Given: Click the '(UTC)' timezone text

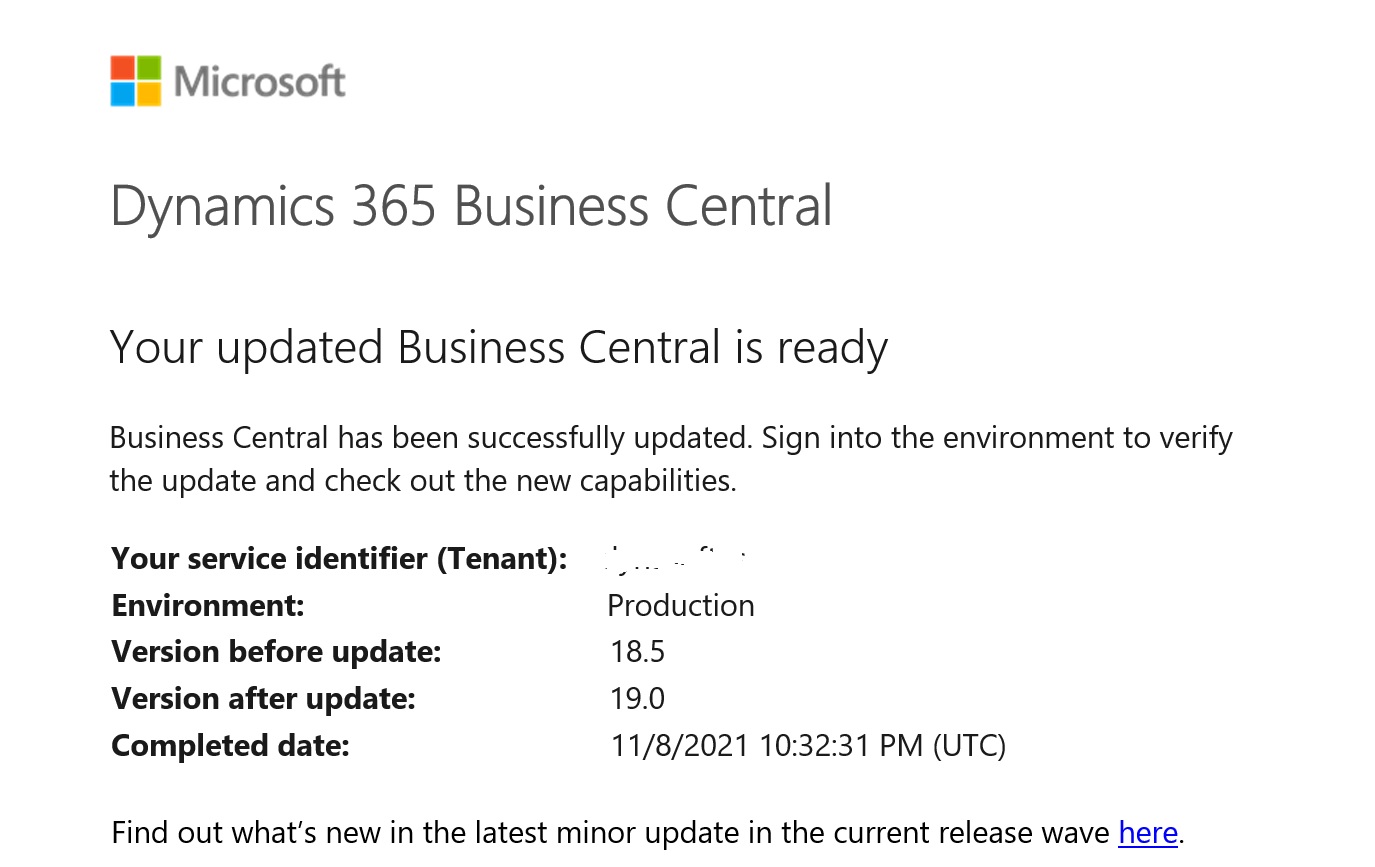Looking at the screenshot, I should (969, 745).
